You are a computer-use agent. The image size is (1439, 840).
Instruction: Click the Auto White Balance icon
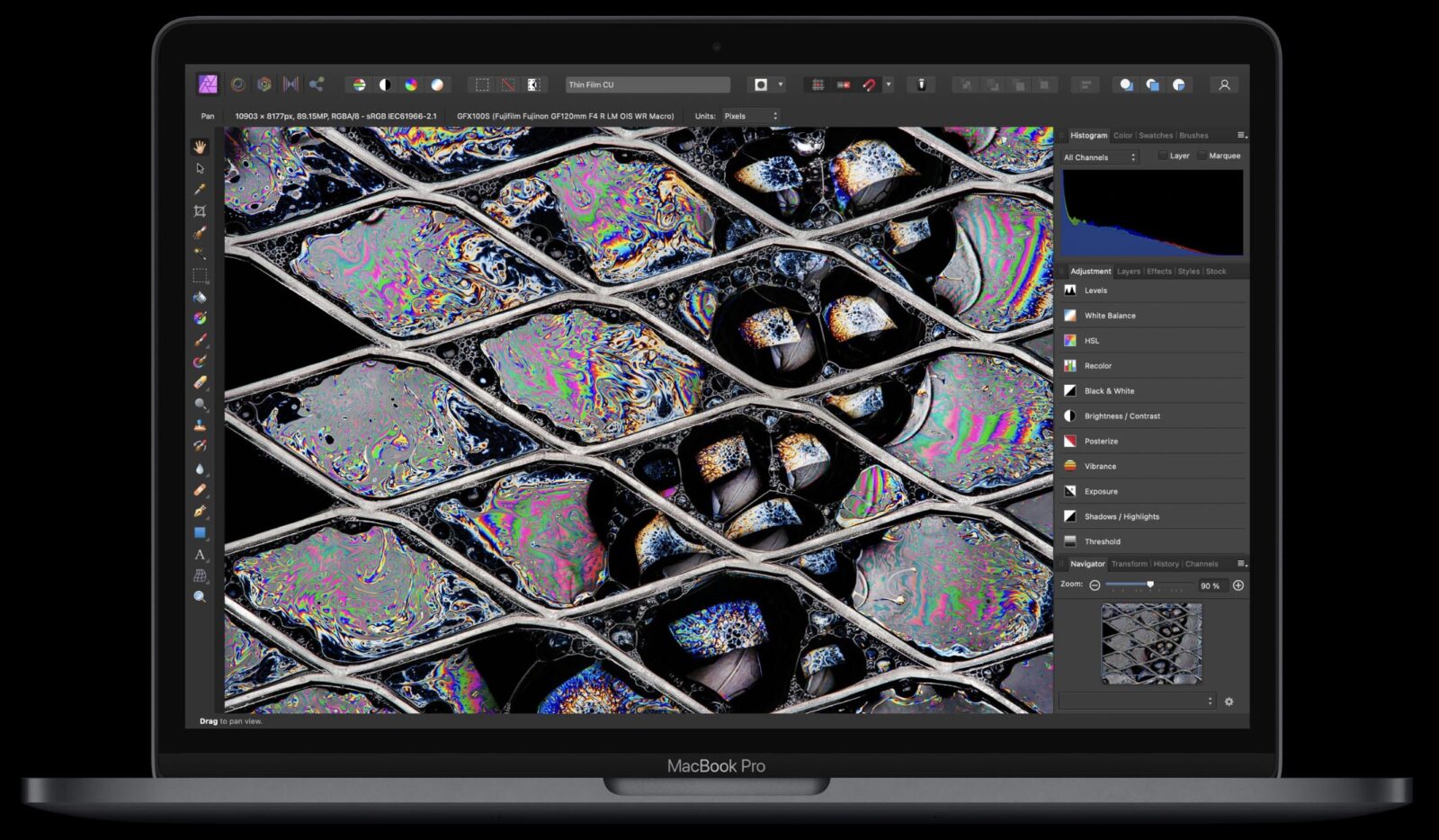tap(437, 85)
